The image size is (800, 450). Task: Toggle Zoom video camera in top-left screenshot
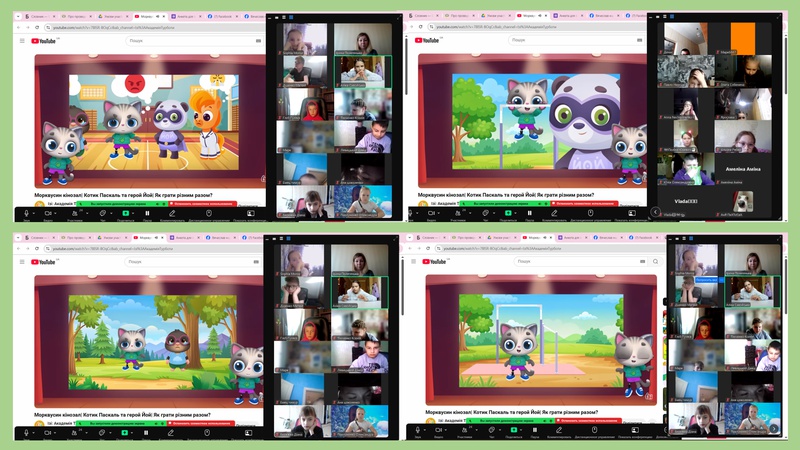pos(48,213)
